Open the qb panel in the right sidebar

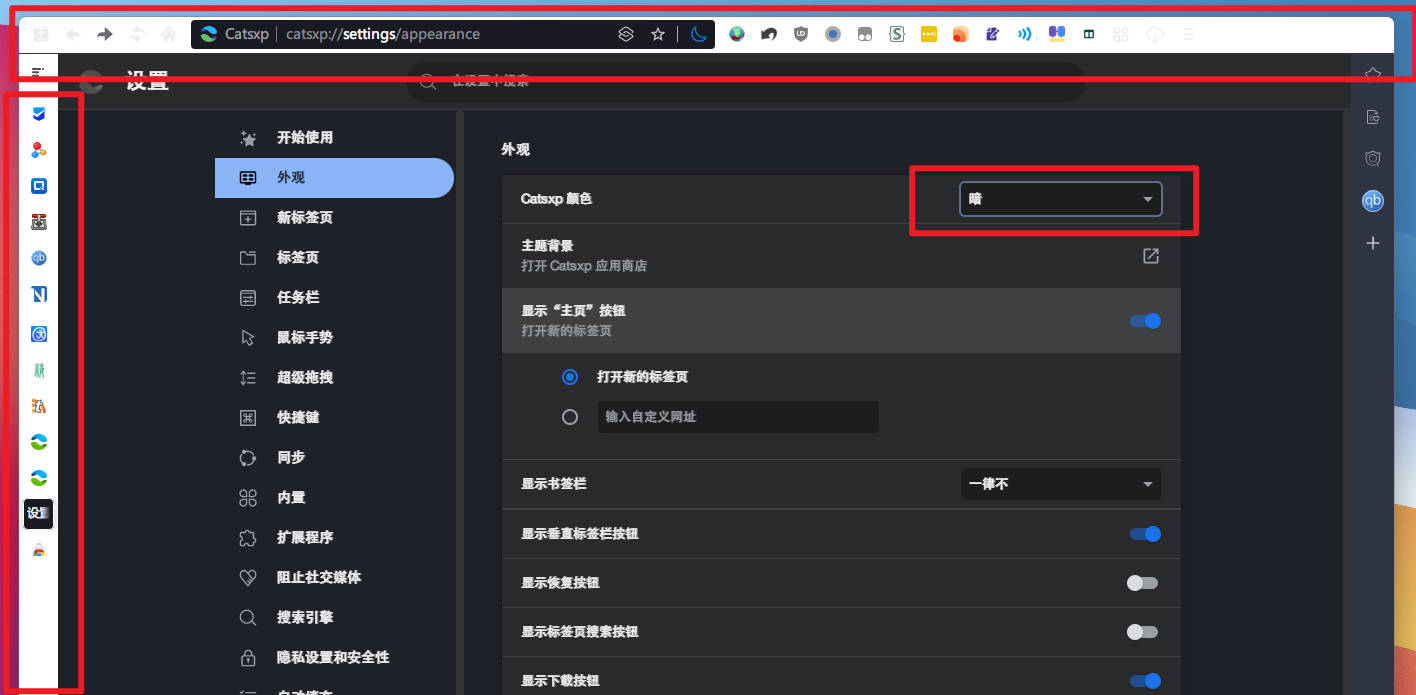tap(1373, 201)
